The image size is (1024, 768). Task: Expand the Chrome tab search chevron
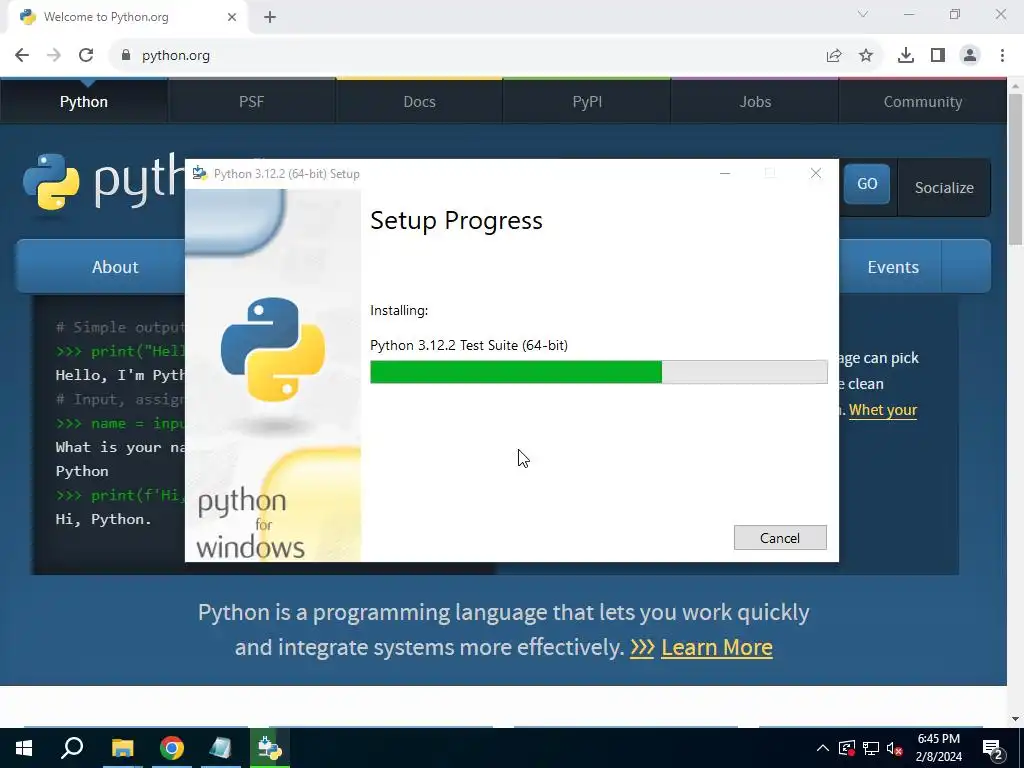(x=863, y=14)
